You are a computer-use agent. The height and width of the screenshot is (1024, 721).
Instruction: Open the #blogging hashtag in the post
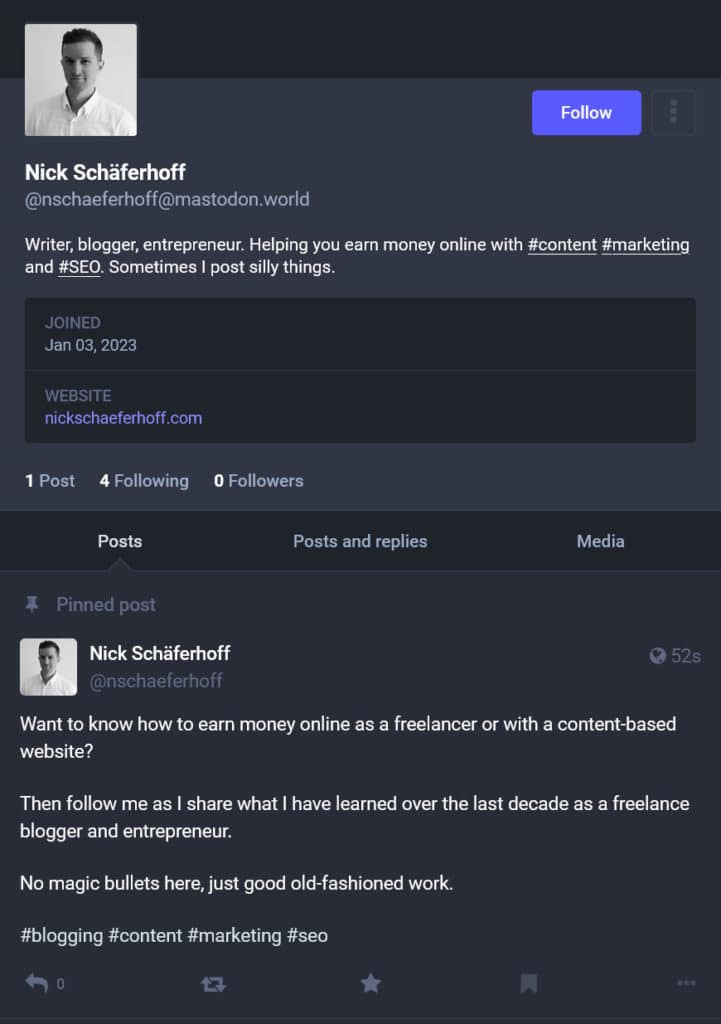tap(61, 935)
